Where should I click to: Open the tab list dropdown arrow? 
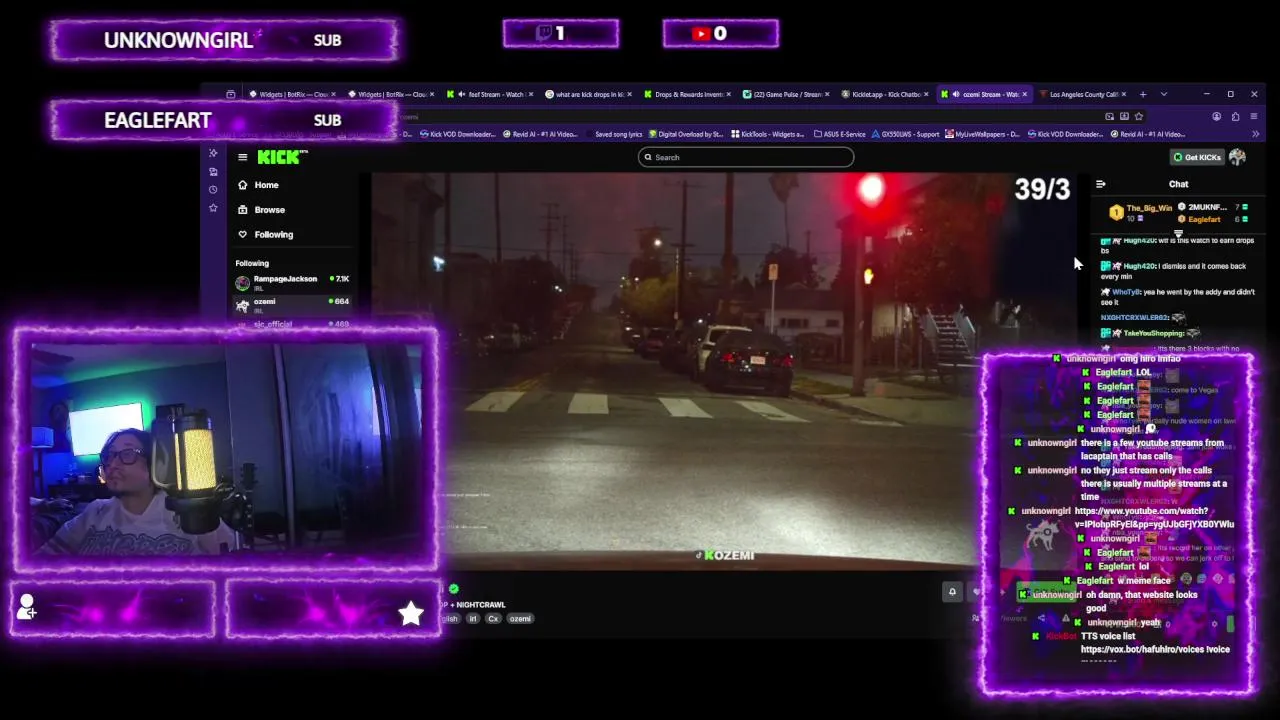1163,94
